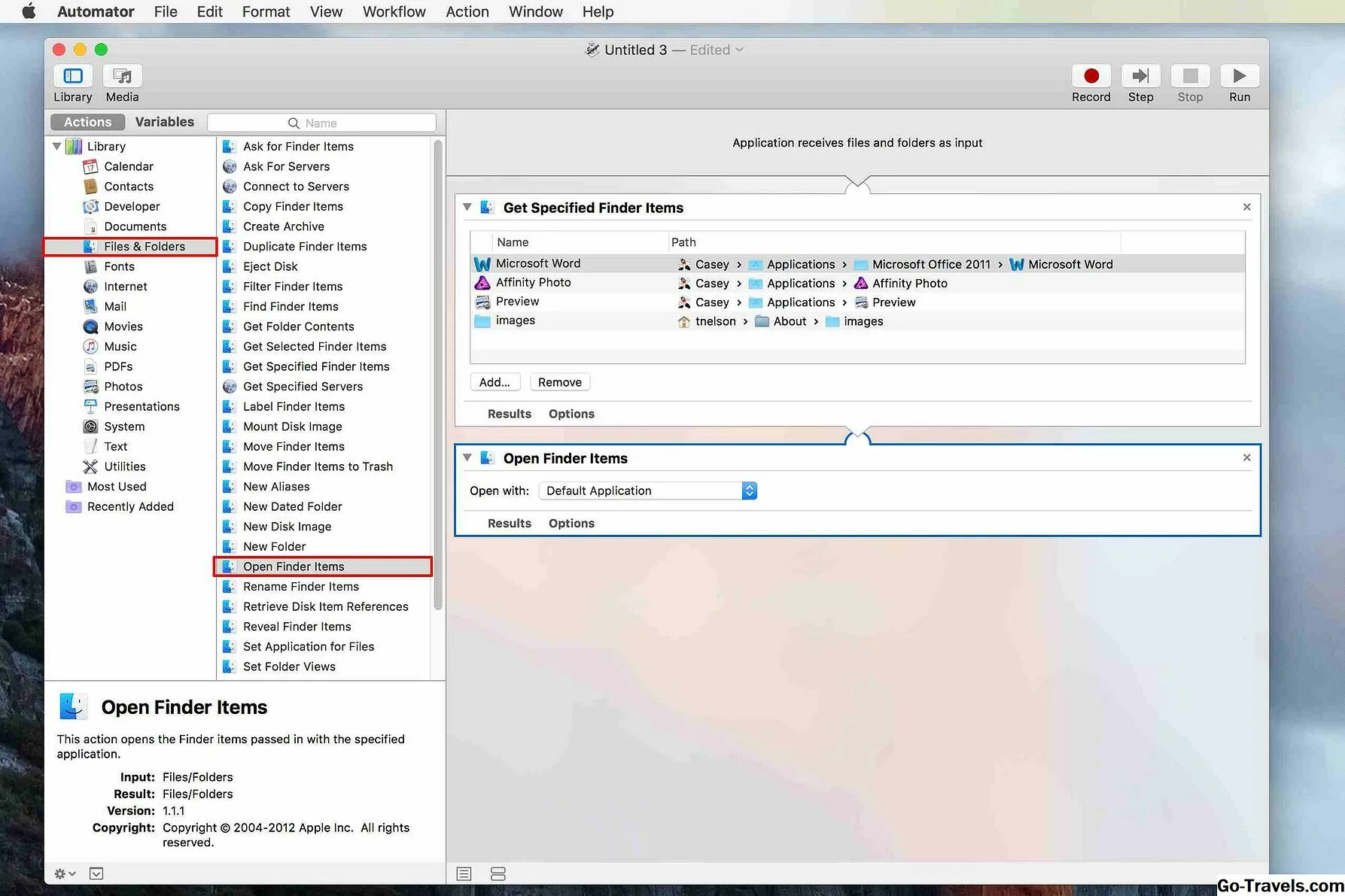The height and width of the screenshot is (896, 1345).
Task: Choose the PDFs category
Action: (118, 366)
